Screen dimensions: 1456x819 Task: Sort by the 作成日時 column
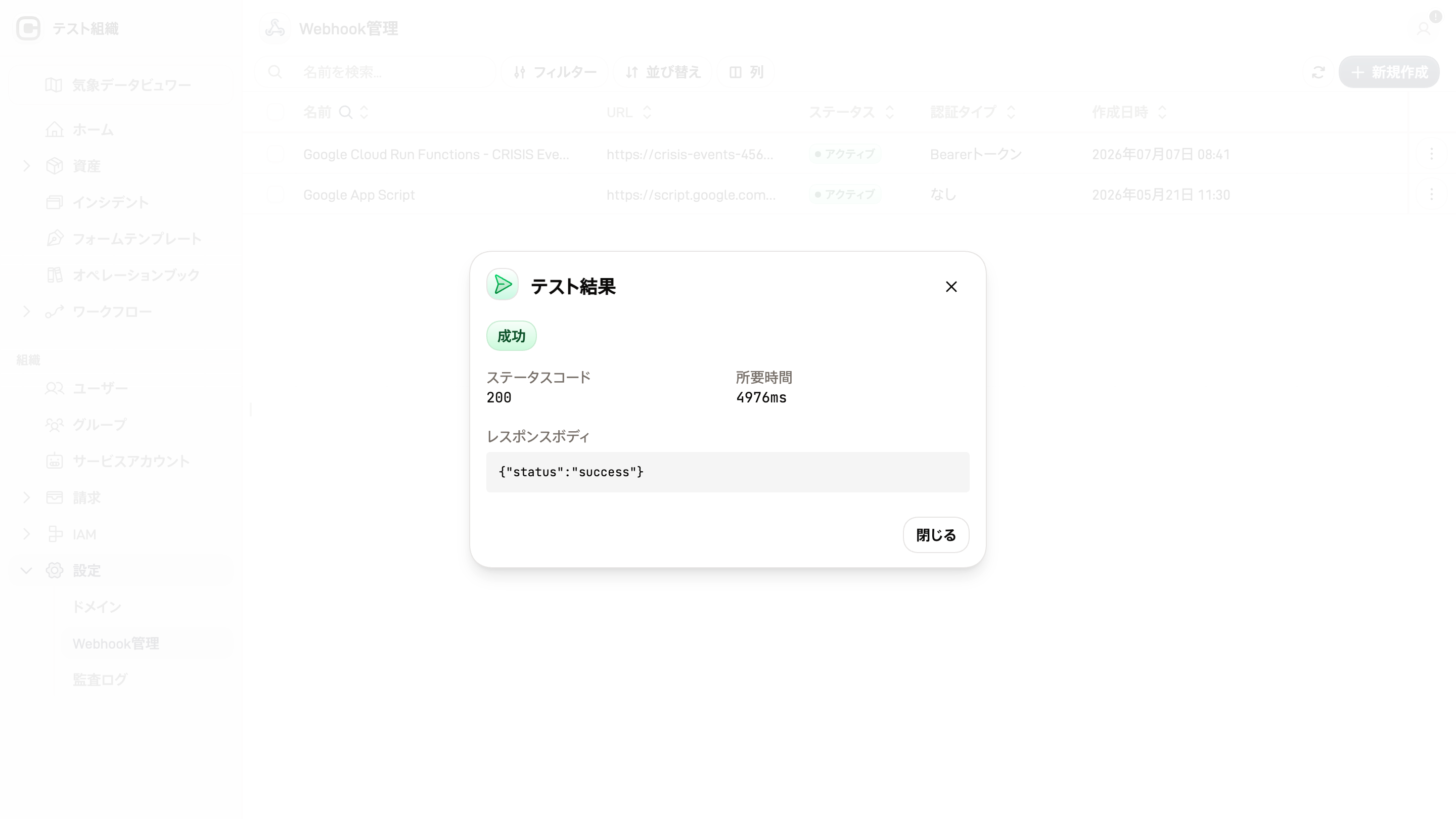[1162, 112]
